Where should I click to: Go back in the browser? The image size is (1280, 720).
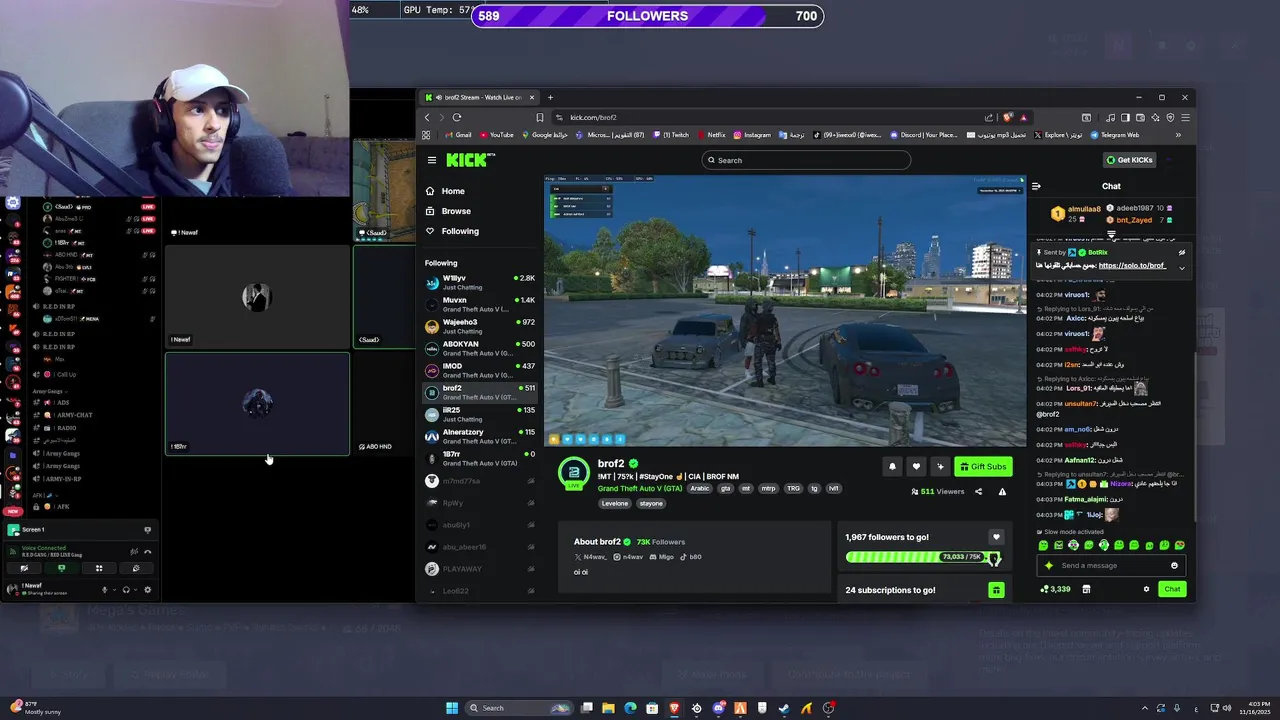[x=427, y=117]
